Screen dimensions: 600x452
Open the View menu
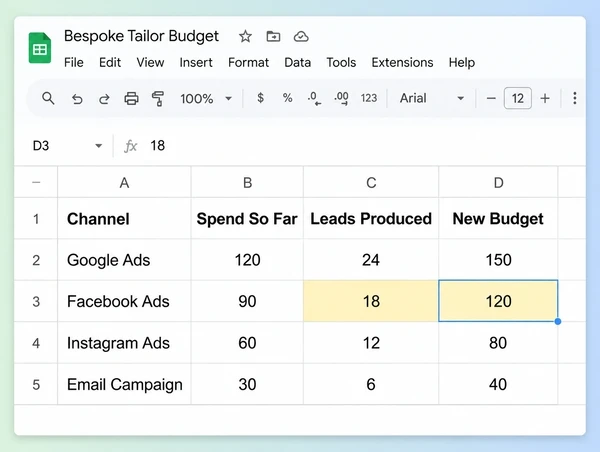[150, 62]
